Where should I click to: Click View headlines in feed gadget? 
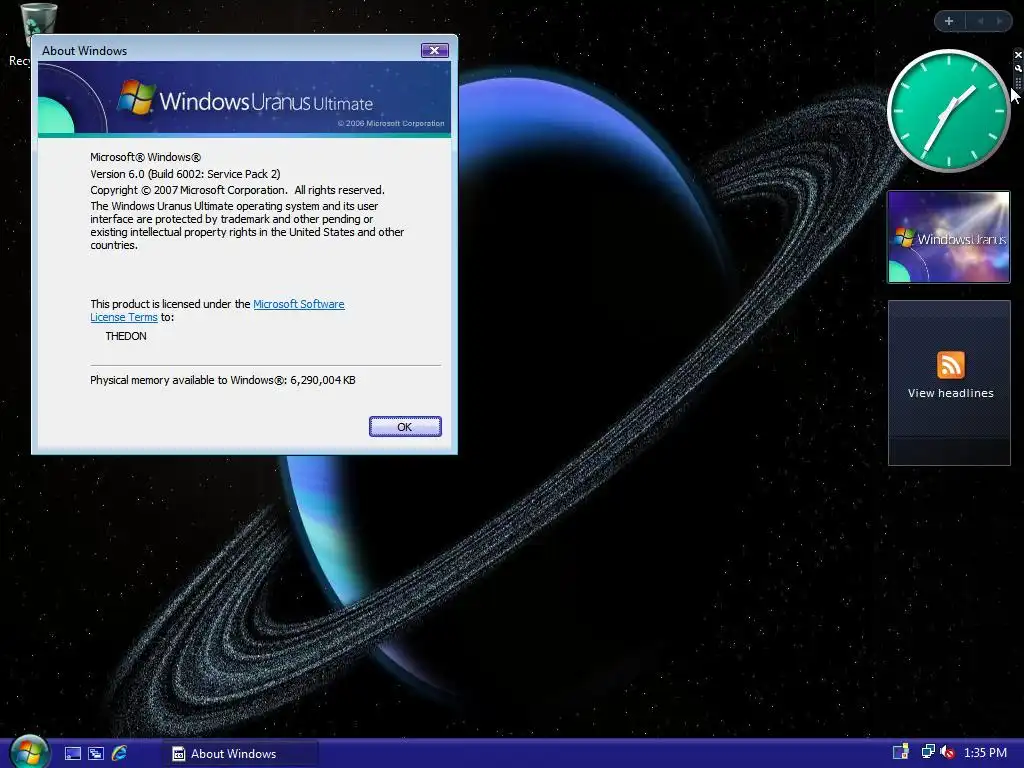(950, 393)
